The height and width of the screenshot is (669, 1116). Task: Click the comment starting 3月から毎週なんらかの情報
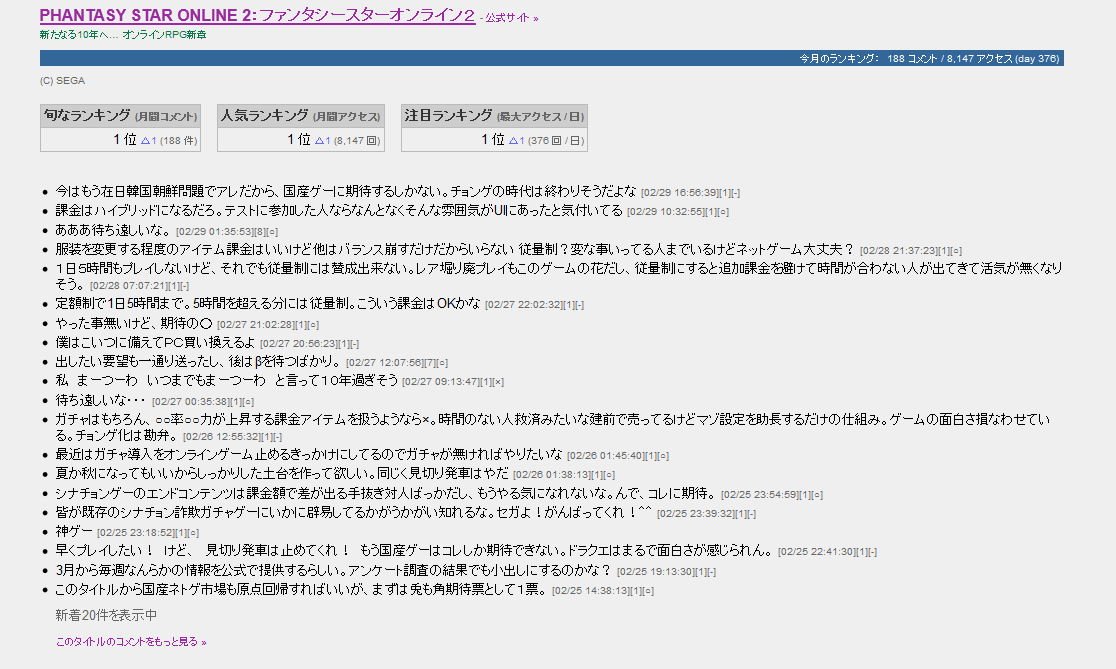(x=333, y=570)
